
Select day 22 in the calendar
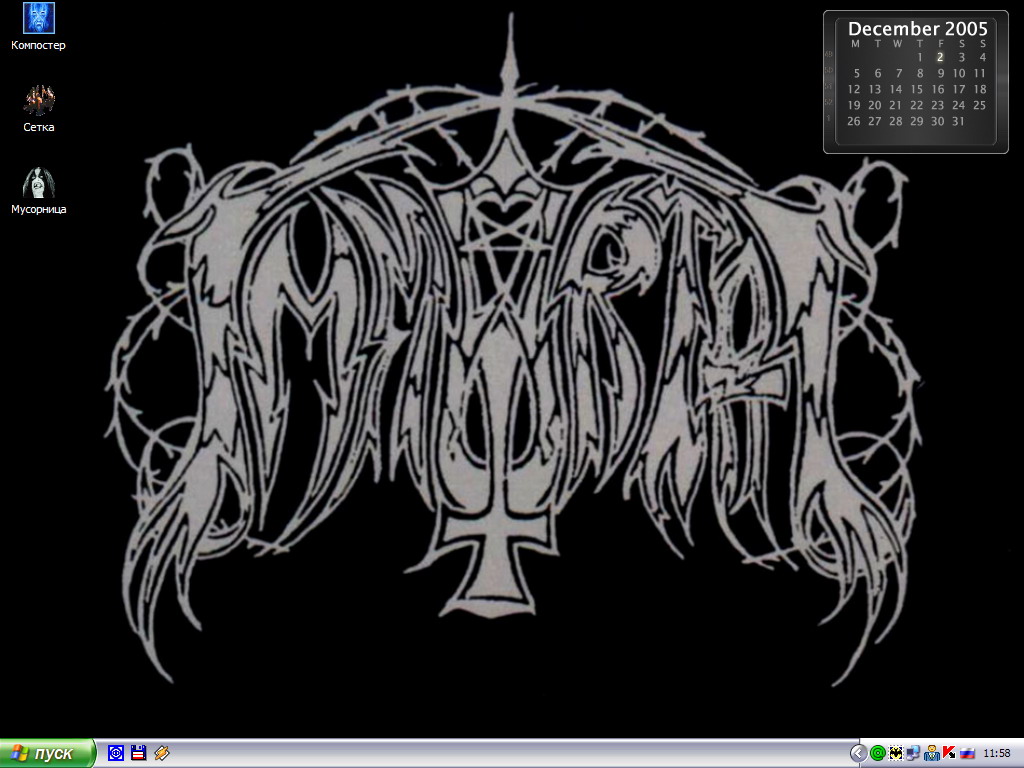click(x=917, y=105)
